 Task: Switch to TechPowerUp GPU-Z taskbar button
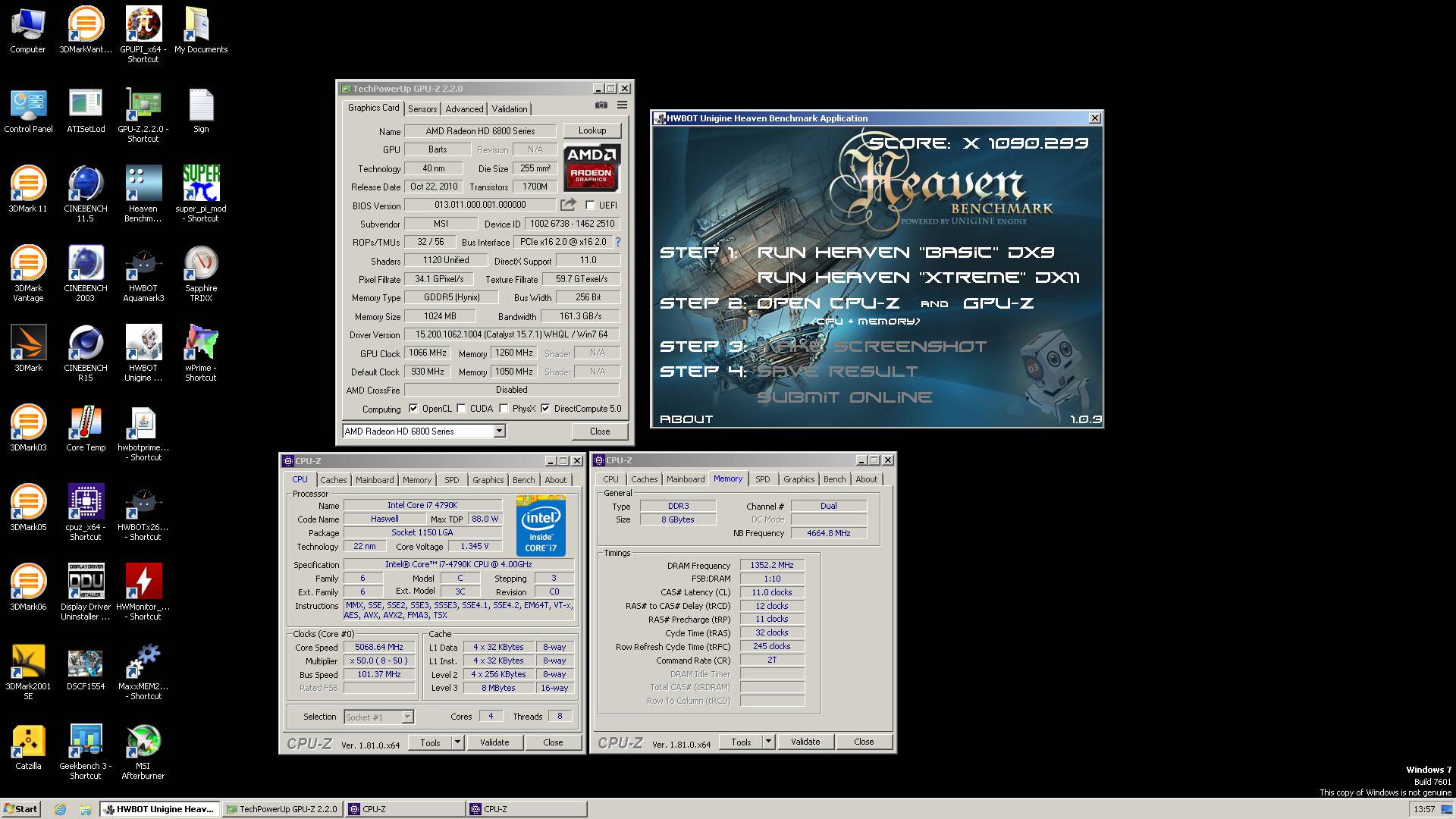283,809
